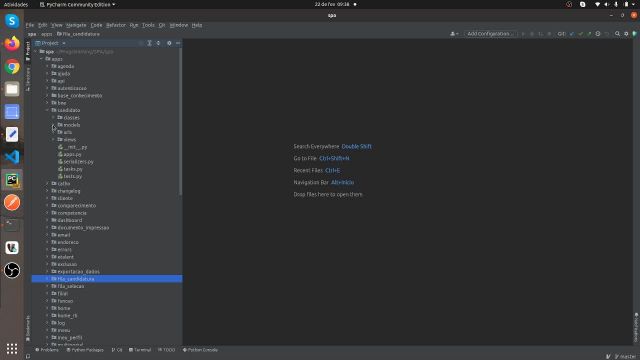Click the collapse all icon in Project panel
The image size is (640, 360).
tap(158, 43)
